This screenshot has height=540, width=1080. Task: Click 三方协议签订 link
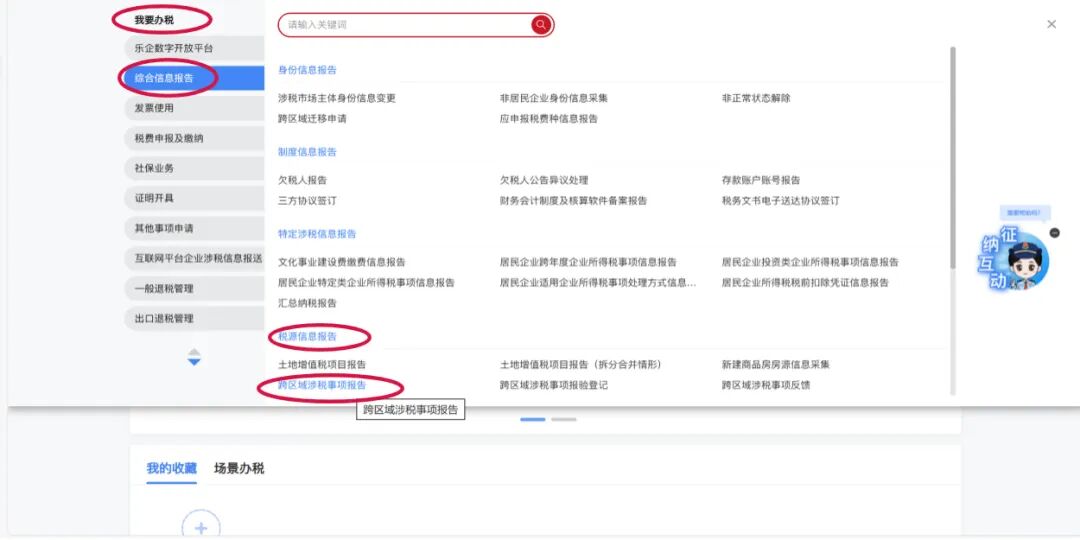coord(307,201)
